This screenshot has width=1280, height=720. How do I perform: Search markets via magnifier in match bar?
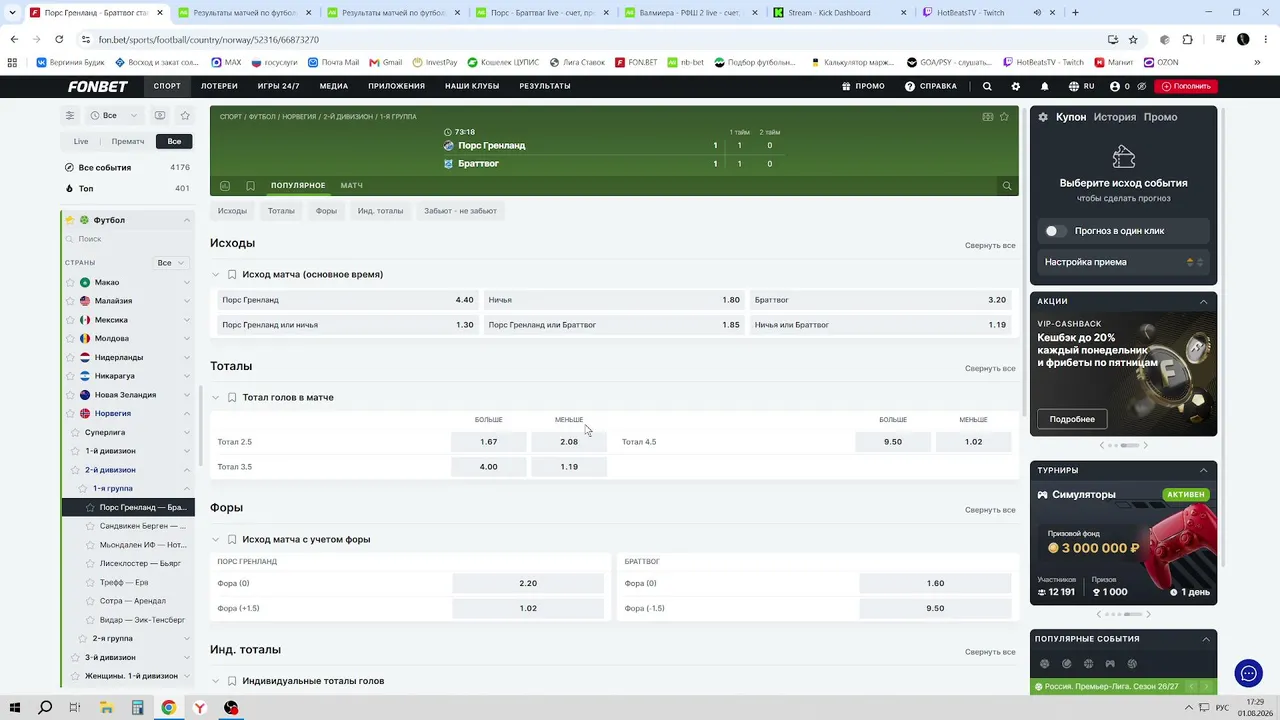[1007, 186]
